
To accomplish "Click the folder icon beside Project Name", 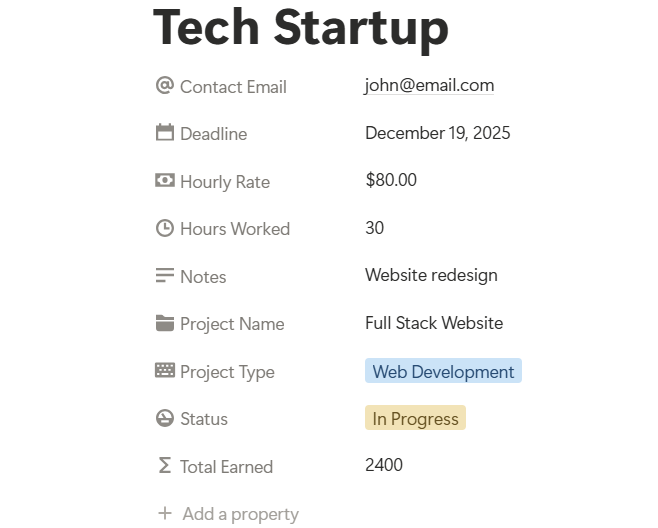I will pyautogui.click(x=165, y=323).
